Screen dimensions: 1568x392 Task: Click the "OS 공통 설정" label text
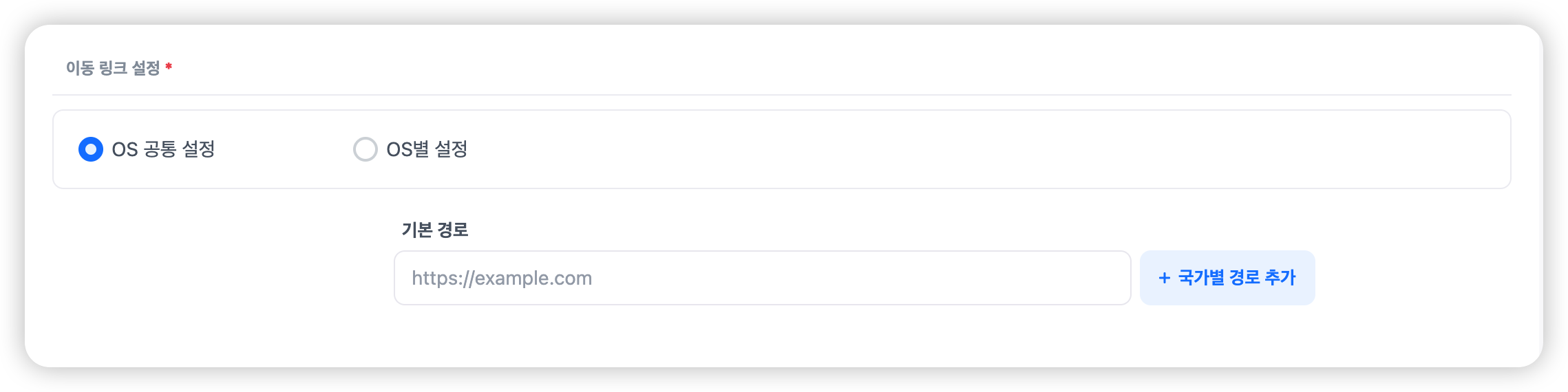tap(163, 149)
